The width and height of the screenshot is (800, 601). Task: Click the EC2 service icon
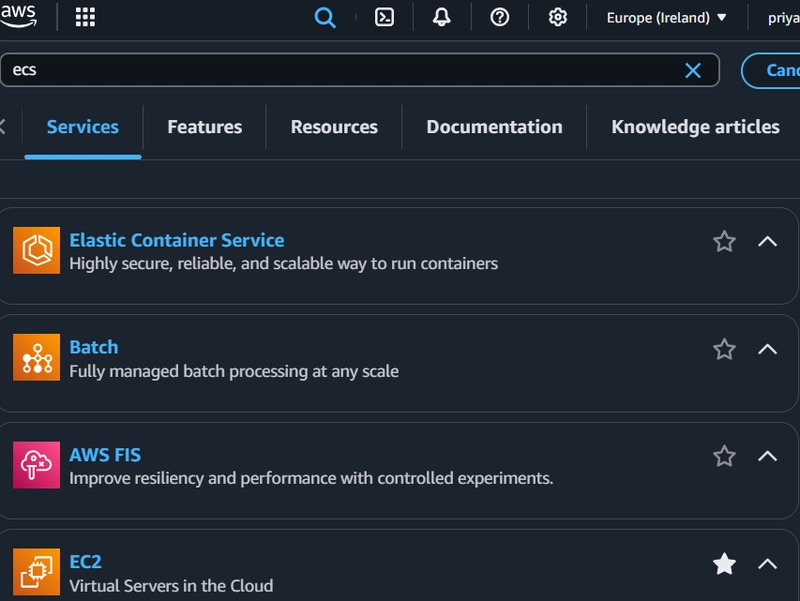(36, 572)
